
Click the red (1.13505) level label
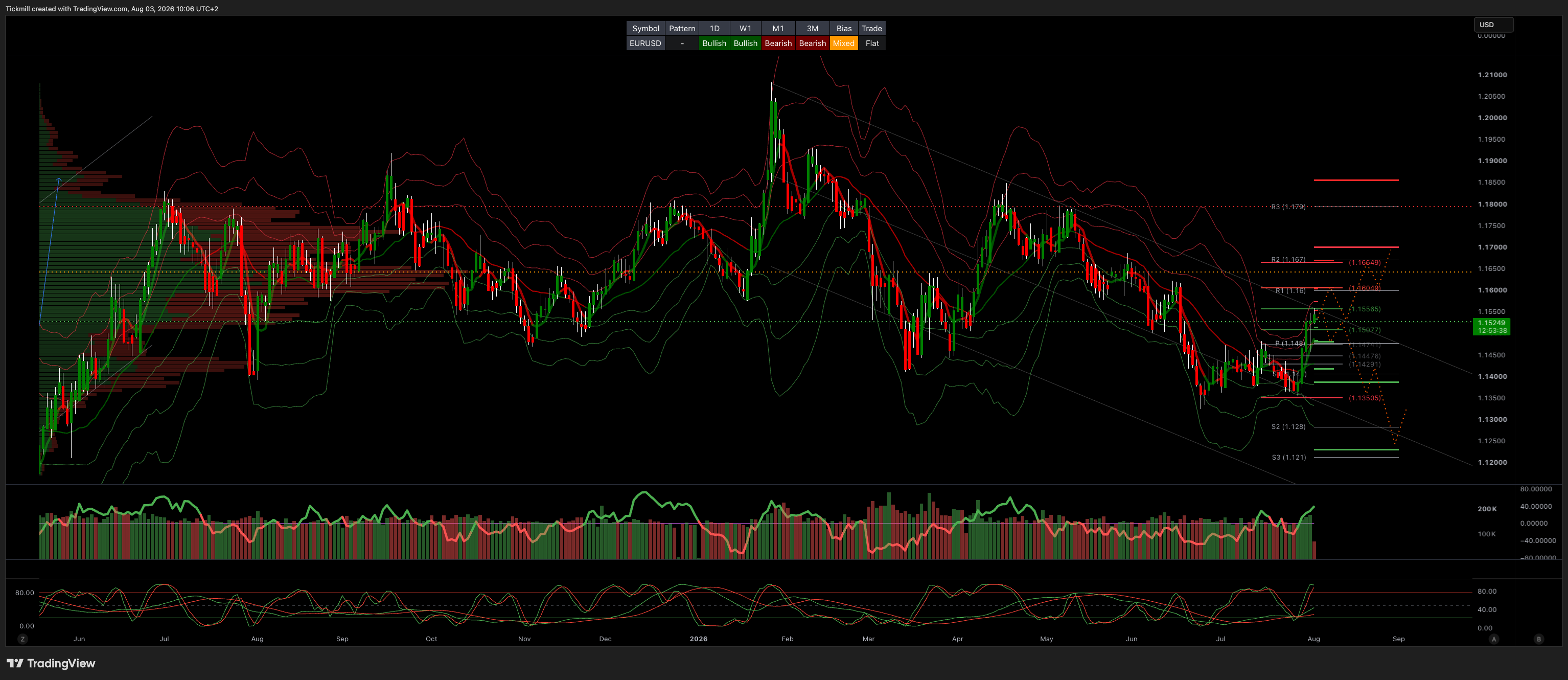click(x=1365, y=398)
